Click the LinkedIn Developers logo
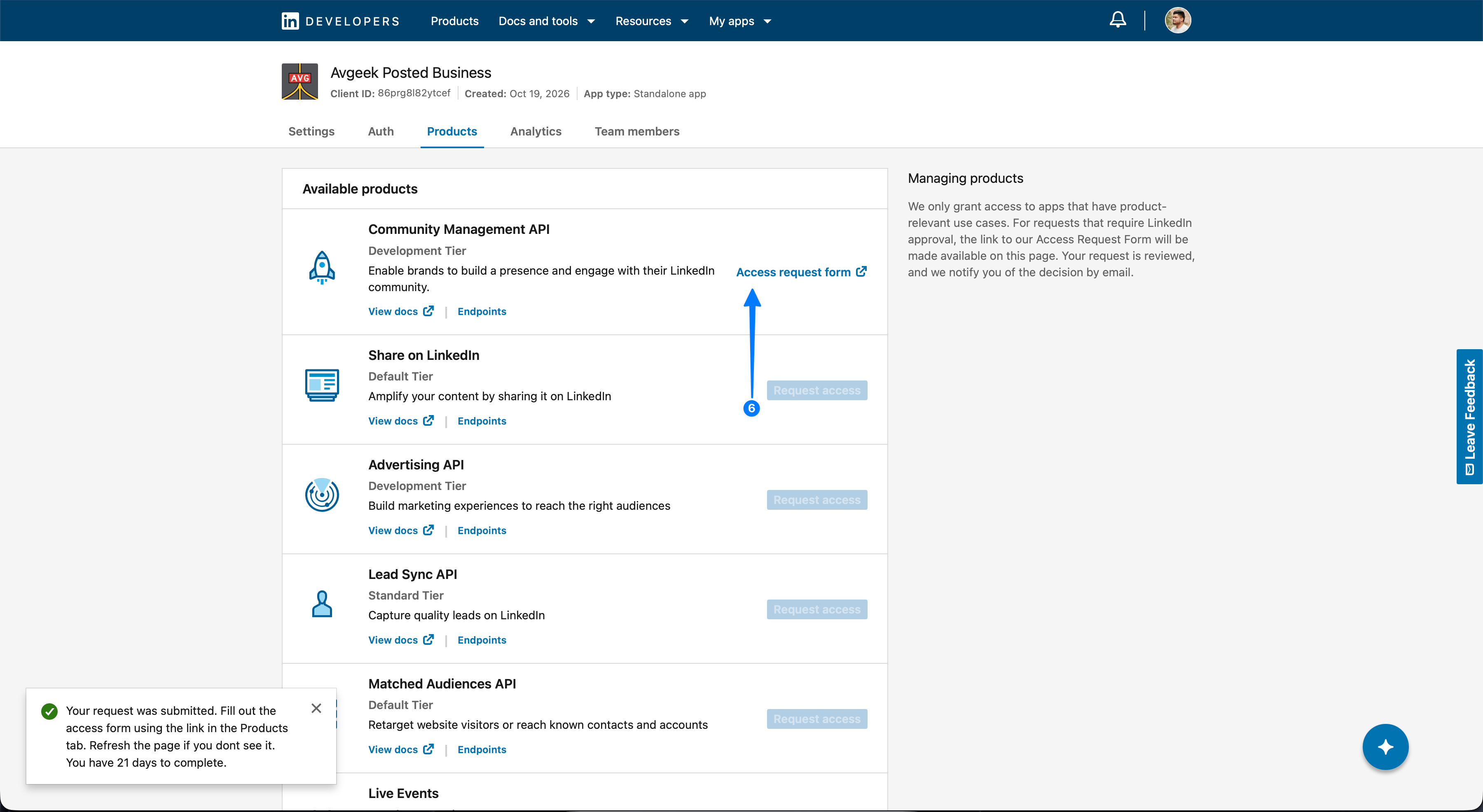This screenshot has width=1483, height=812. [341, 21]
